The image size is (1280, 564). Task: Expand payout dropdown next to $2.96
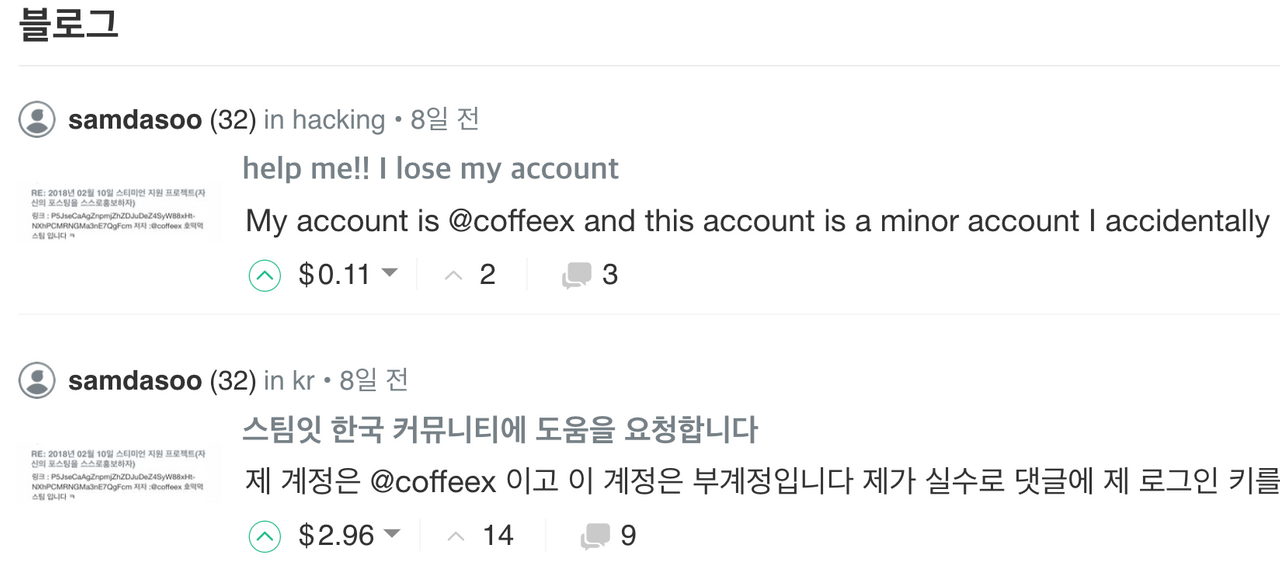(392, 535)
